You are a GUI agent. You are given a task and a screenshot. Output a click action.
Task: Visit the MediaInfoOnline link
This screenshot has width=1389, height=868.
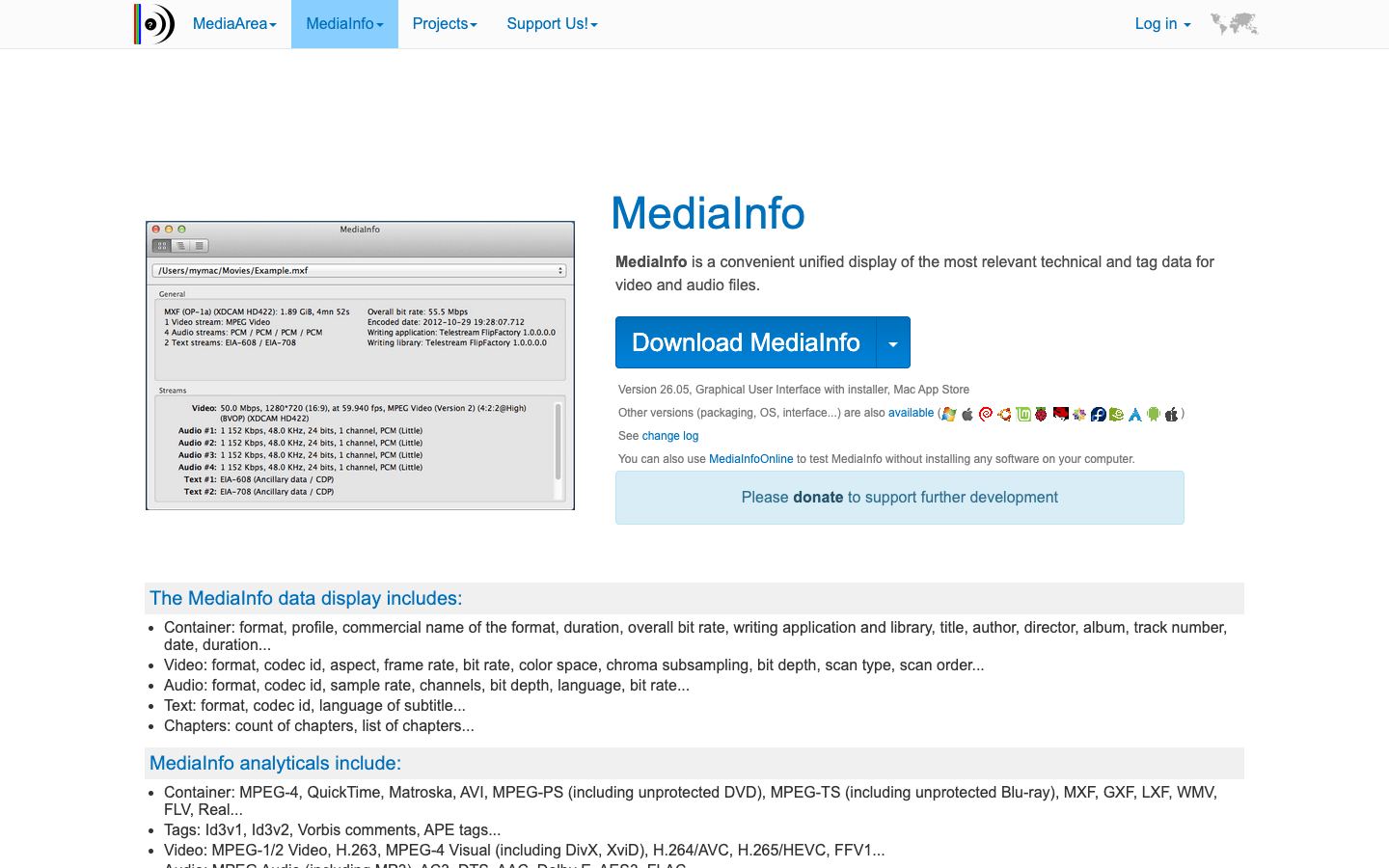[x=751, y=459]
